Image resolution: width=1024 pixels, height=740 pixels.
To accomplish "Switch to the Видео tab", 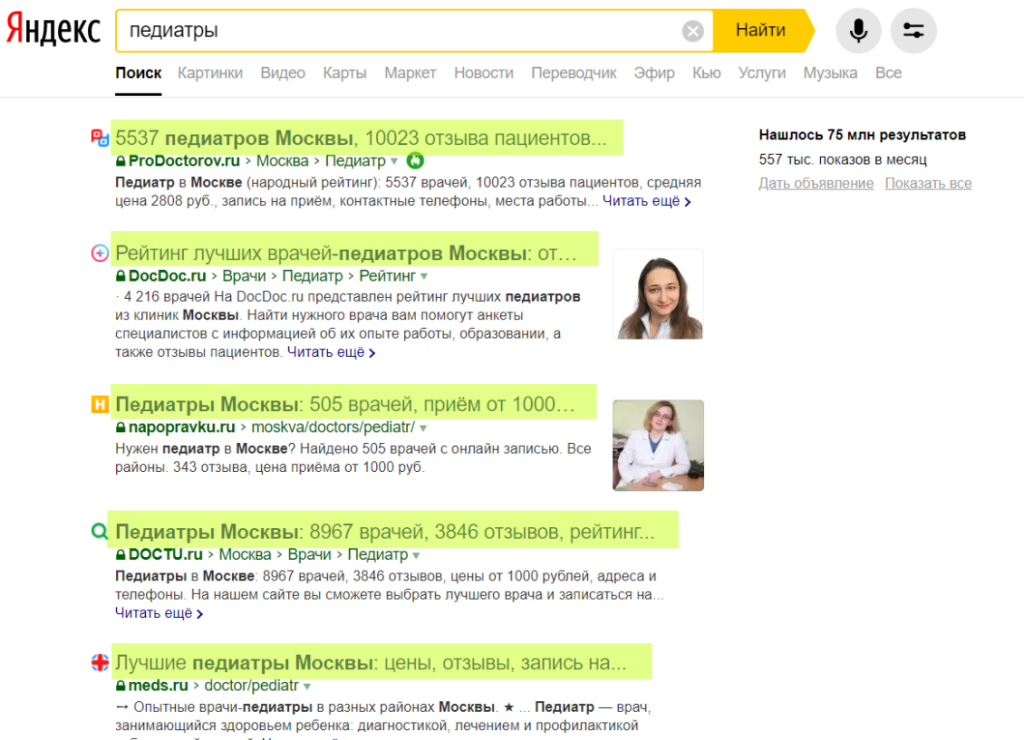I will tap(283, 73).
